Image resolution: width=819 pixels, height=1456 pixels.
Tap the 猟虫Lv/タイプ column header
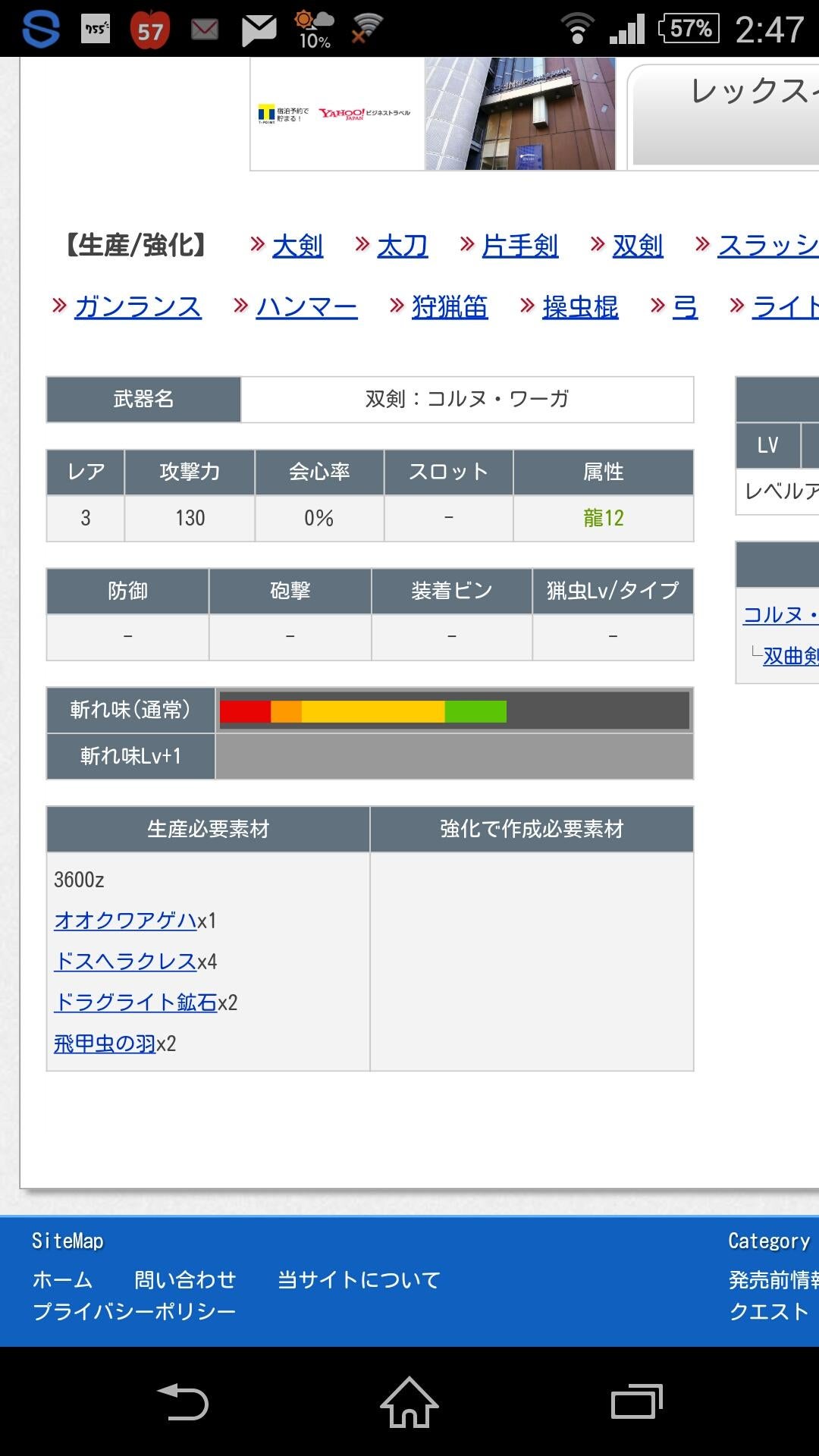point(613,591)
